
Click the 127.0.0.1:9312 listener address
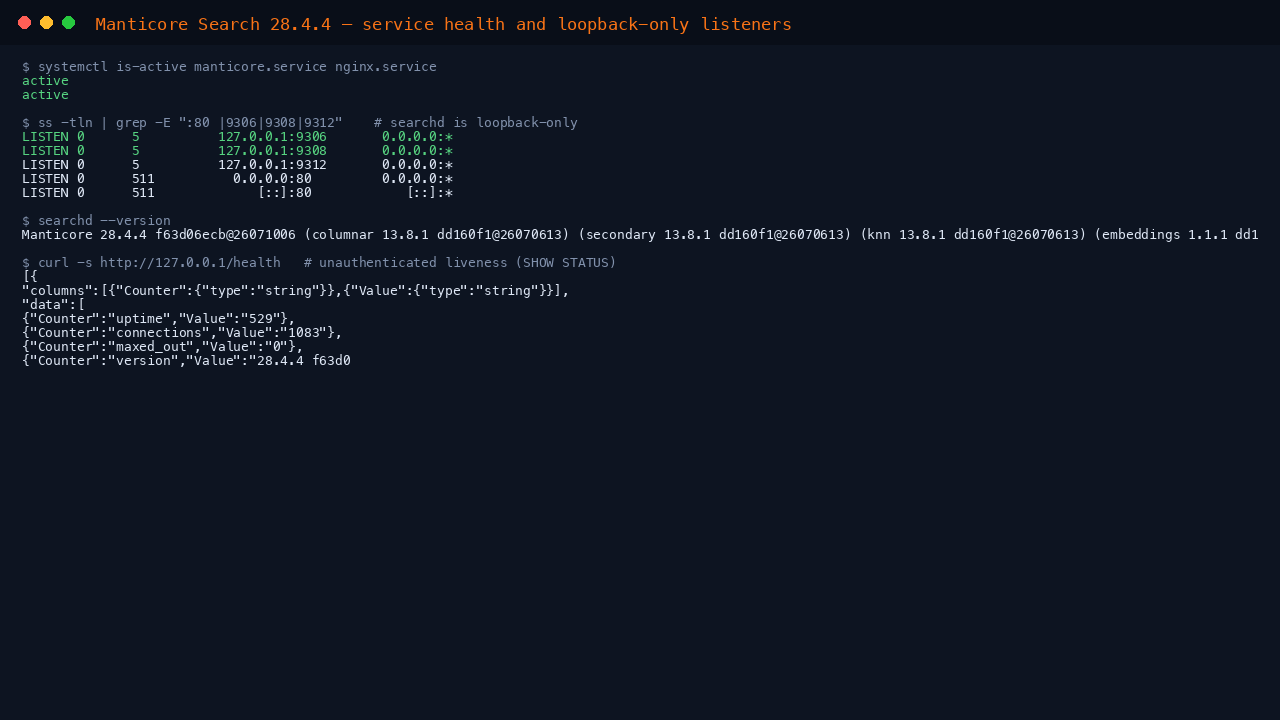[272, 165]
